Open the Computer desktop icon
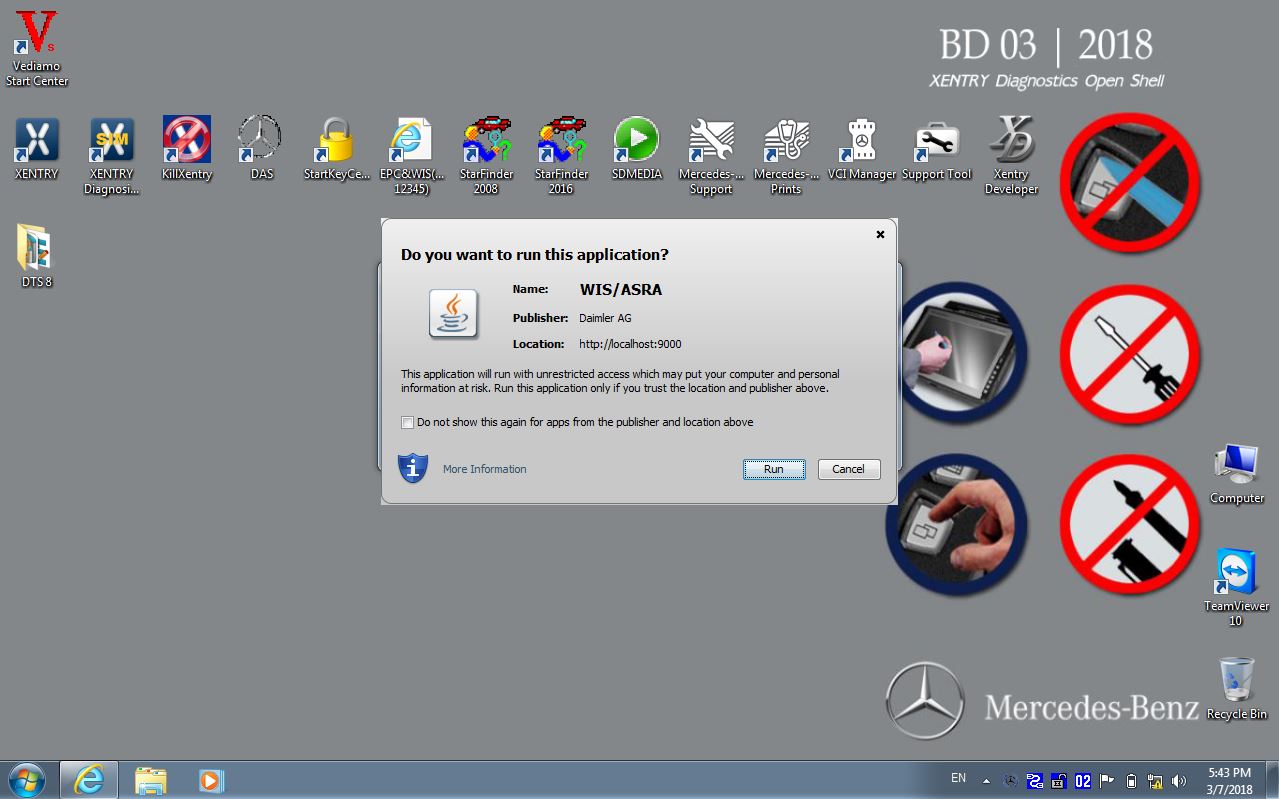 tap(1237, 473)
